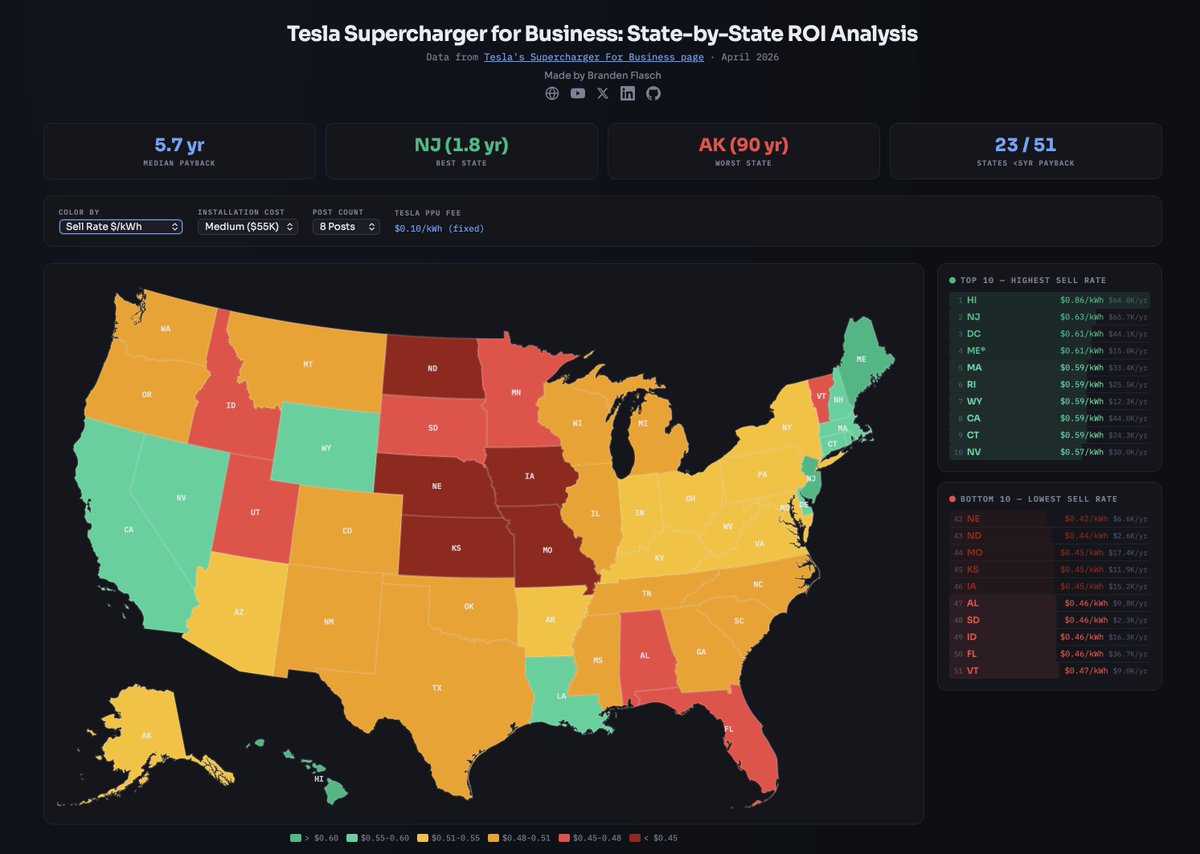Select the NJ row in Top 10 list
Screen dimensions: 1200x854
[1049, 317]
